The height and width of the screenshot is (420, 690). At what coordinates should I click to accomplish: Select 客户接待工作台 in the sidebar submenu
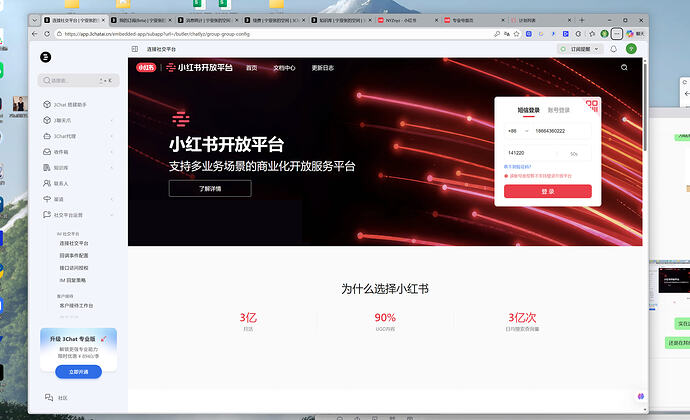click(77, 306)
